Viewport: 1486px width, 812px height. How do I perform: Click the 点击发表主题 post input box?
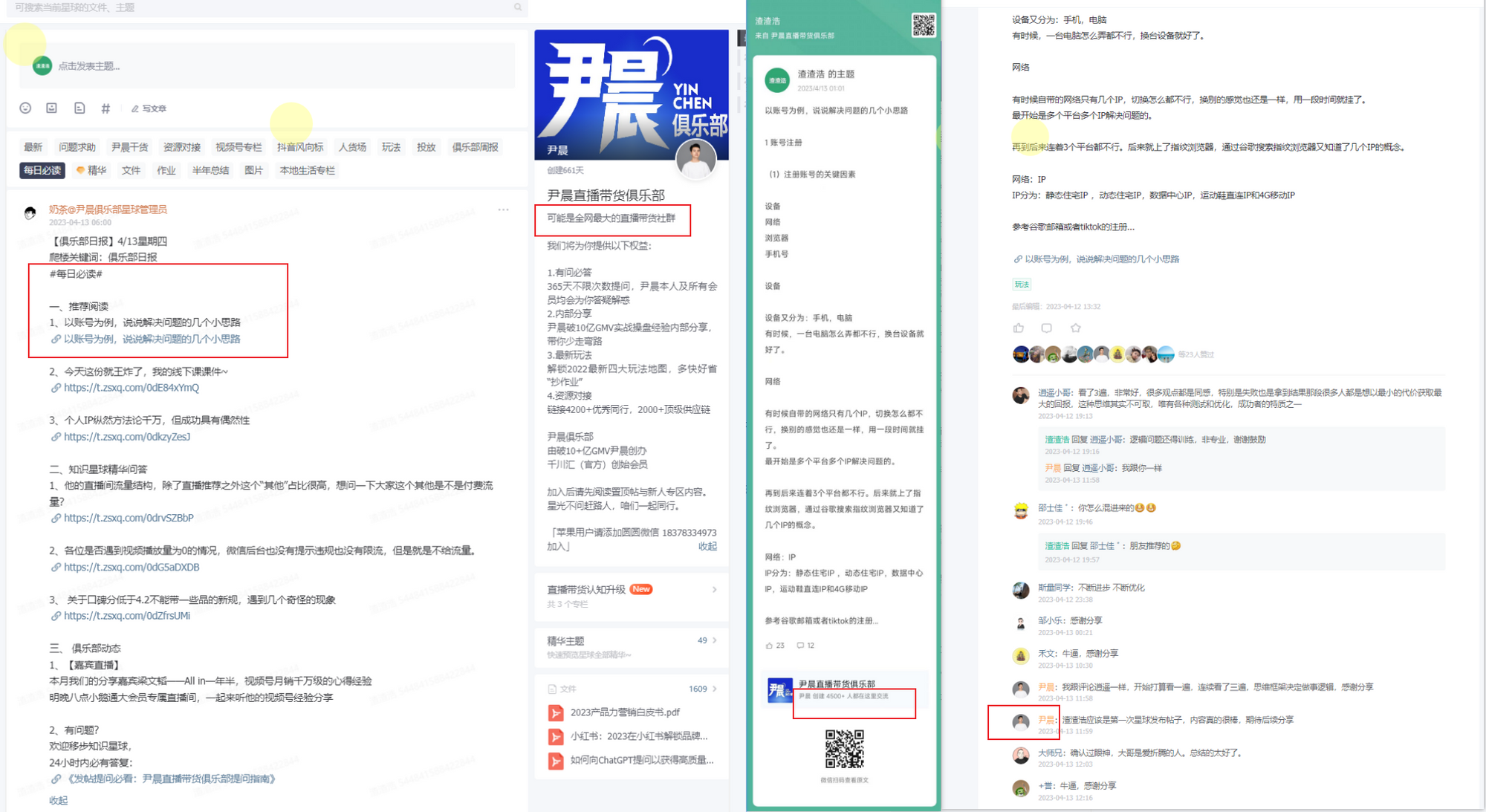[267, 66]
